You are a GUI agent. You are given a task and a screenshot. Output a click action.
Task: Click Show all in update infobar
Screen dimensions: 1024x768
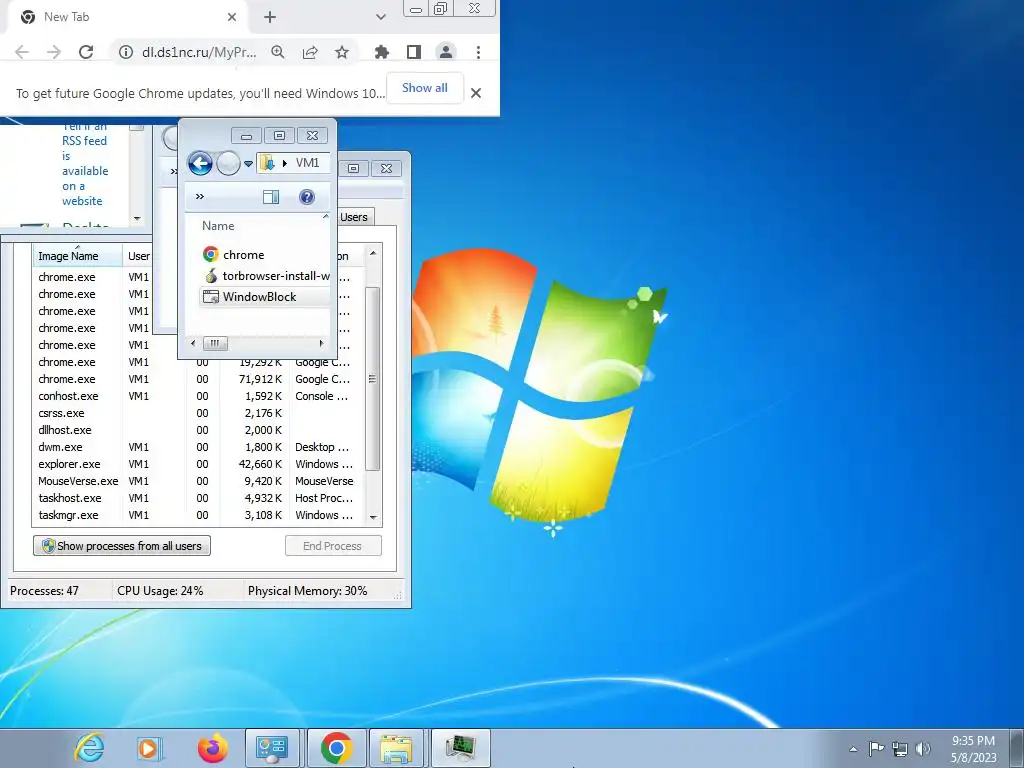pyautogui.click(x=424, y=88)
